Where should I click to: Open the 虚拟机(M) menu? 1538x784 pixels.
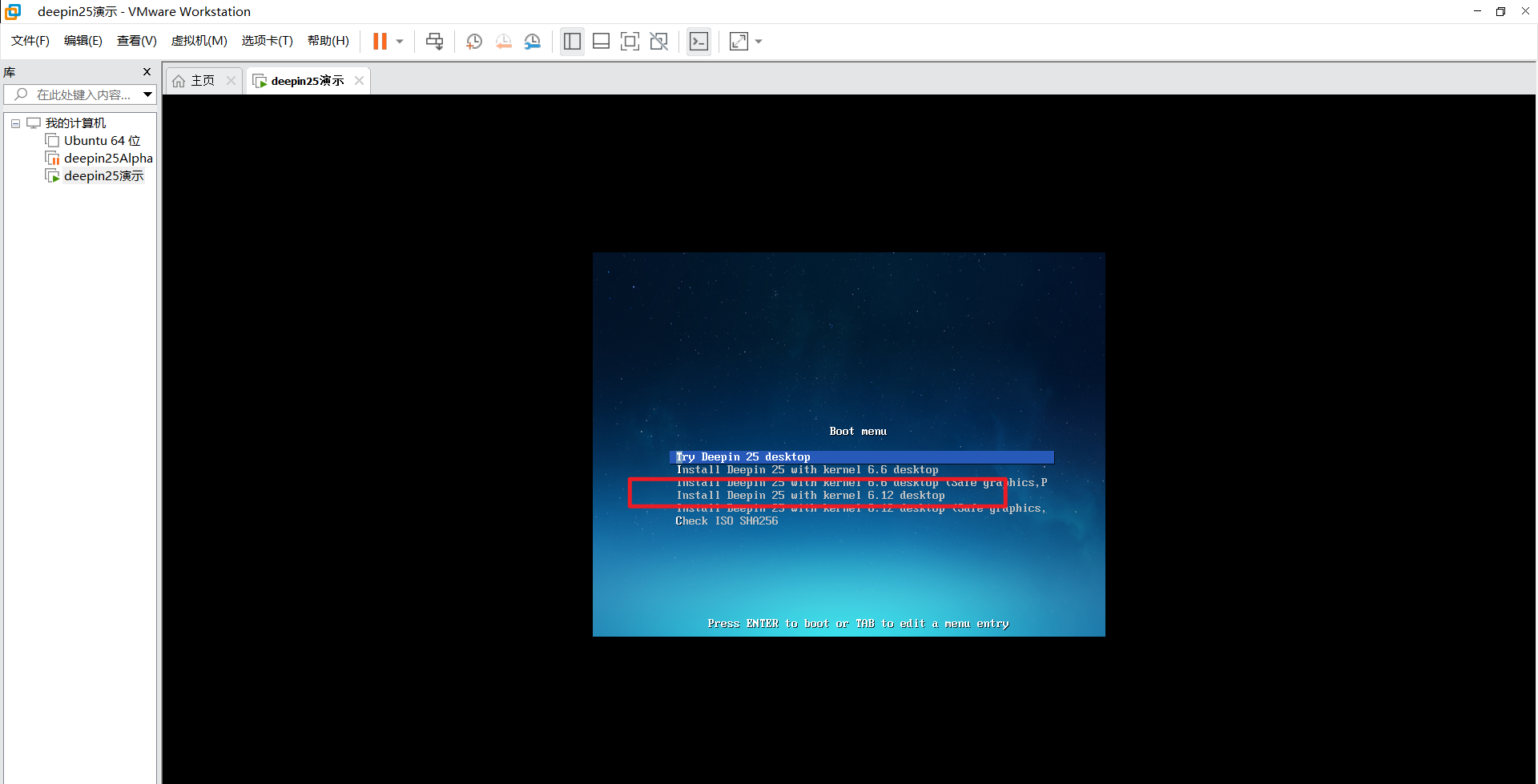(199, 41)
